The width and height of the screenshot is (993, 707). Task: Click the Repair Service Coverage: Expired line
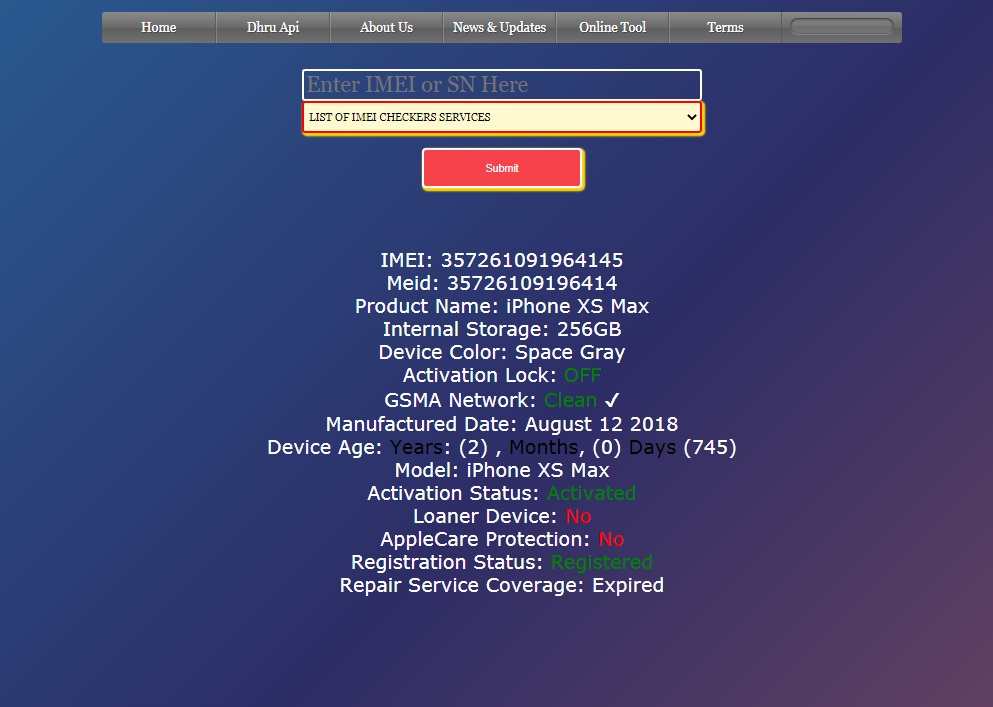tap(502, 585)
